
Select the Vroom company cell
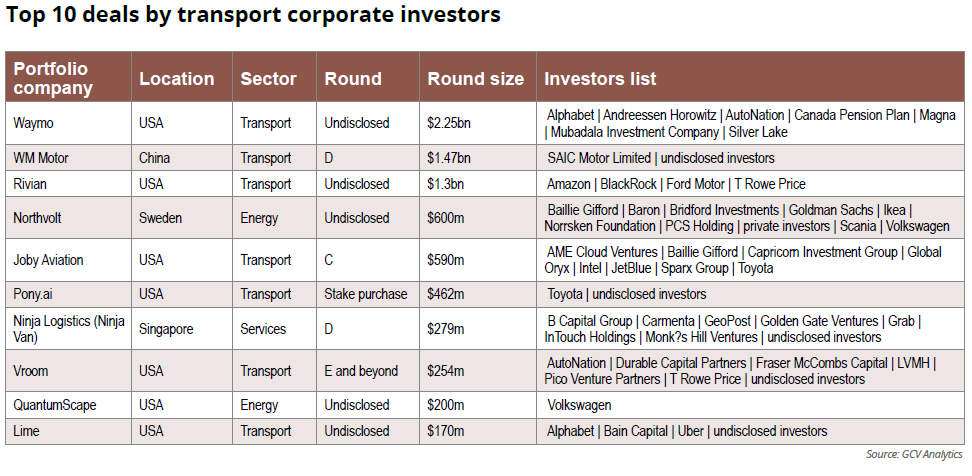[x=33, y=371]
